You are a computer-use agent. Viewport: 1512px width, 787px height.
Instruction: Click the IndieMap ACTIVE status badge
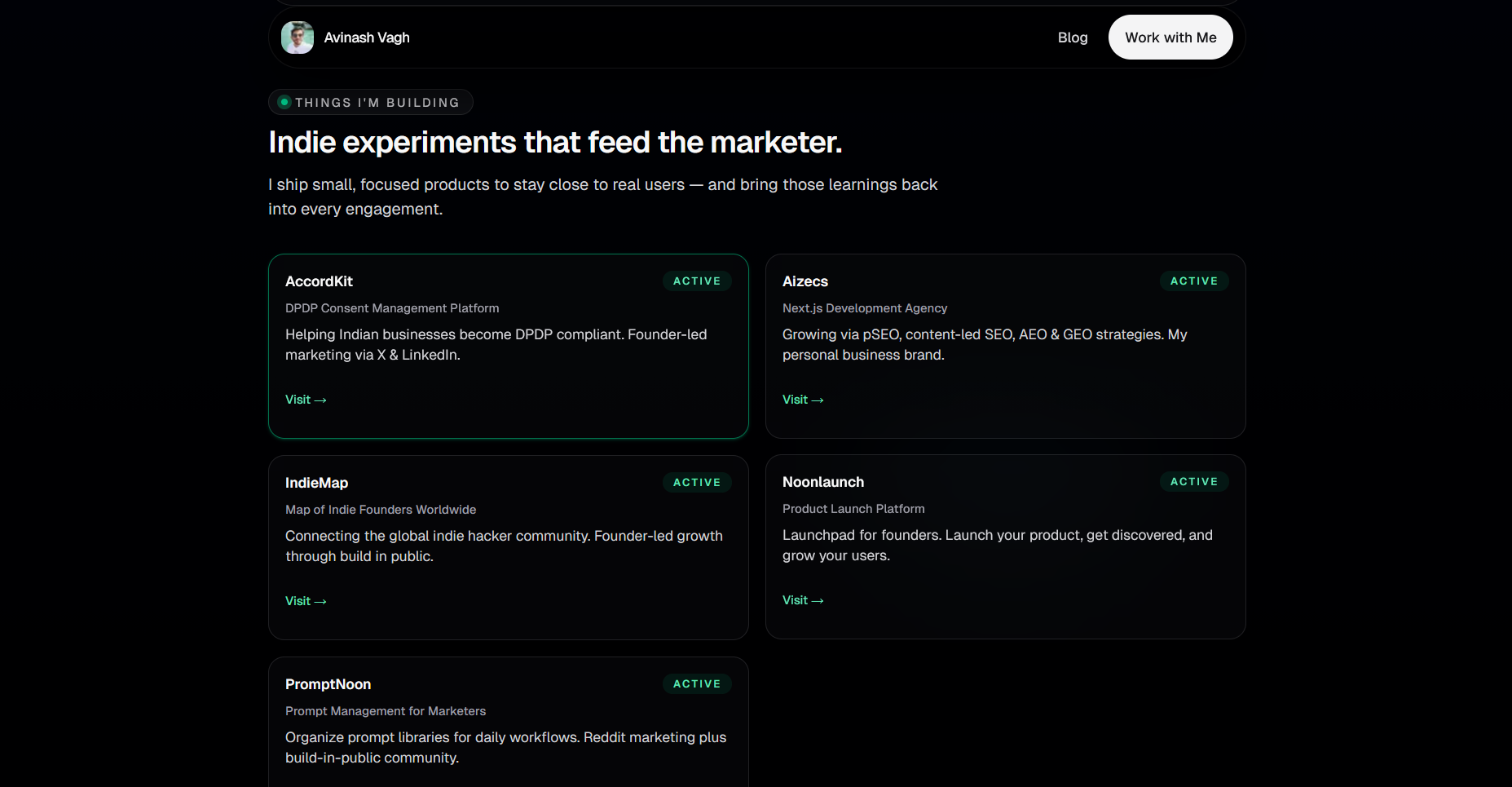pyautogui.click(x=696, y=482)
